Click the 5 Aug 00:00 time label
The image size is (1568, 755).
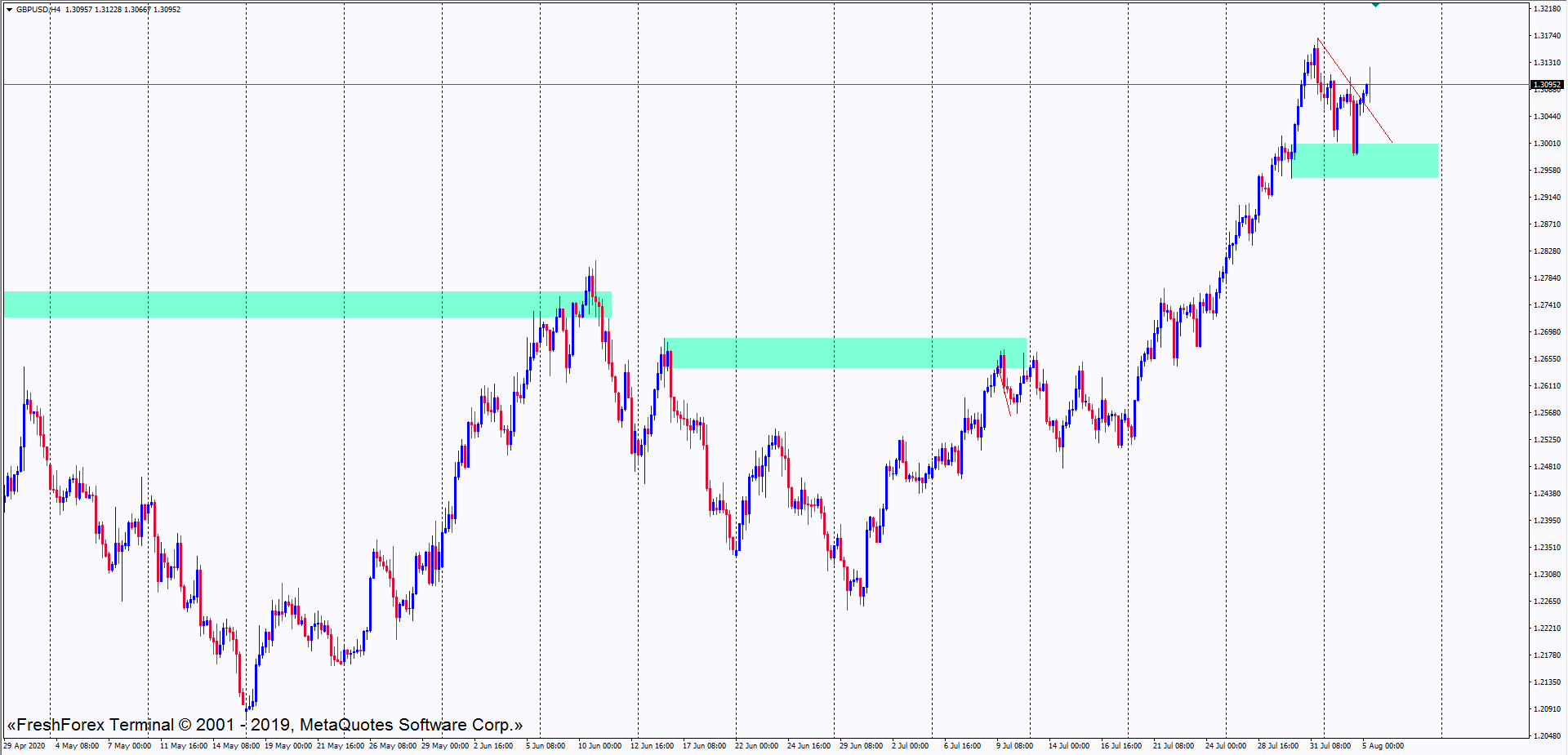[x=1383, y=745]
